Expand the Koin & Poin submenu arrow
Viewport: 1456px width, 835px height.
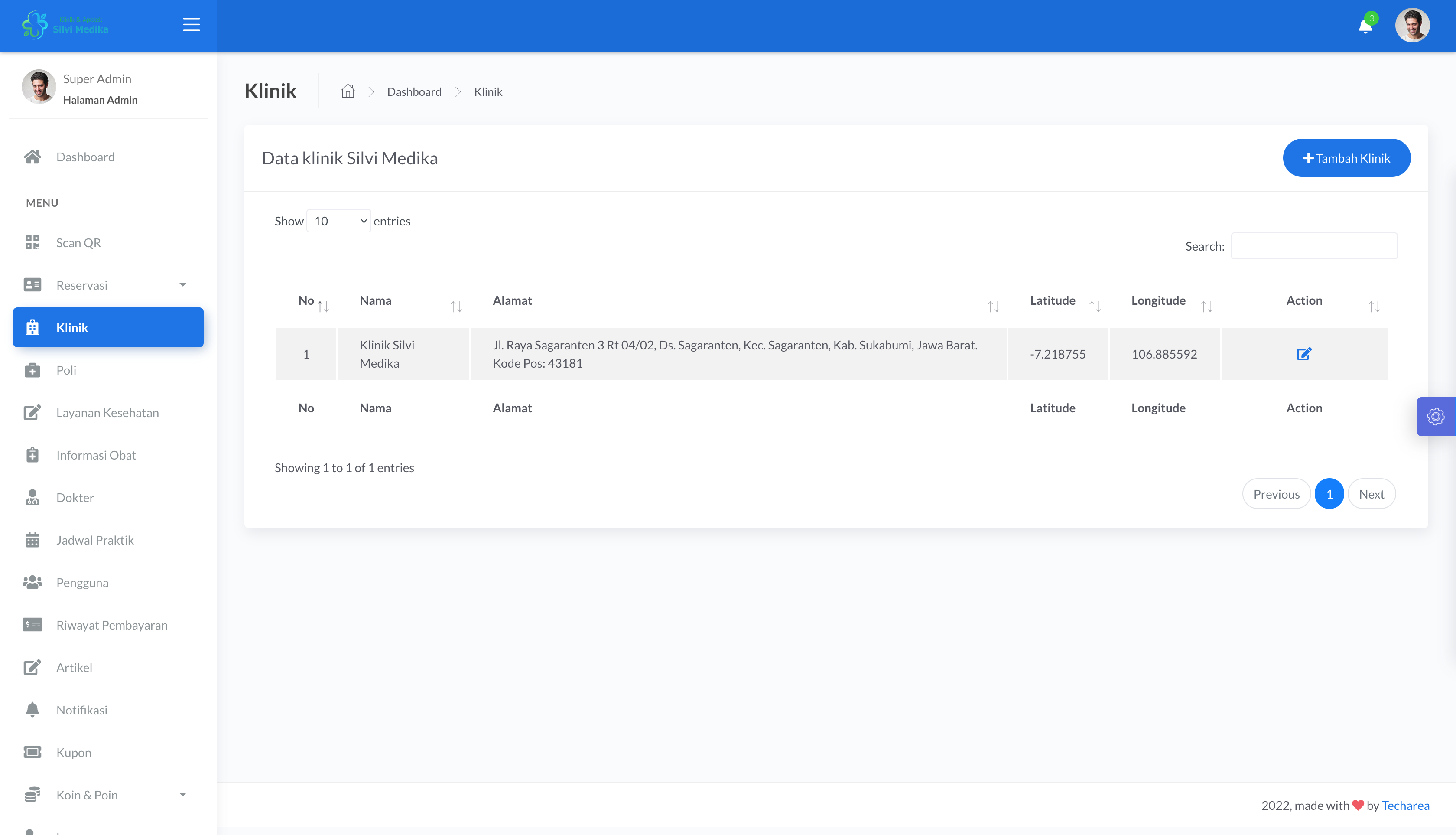tap(183, 795)
